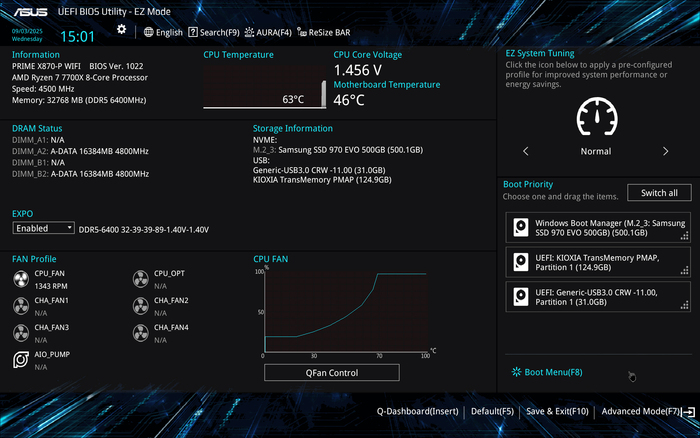Click the CPU_OPT fan icon

tap(140, 278)
